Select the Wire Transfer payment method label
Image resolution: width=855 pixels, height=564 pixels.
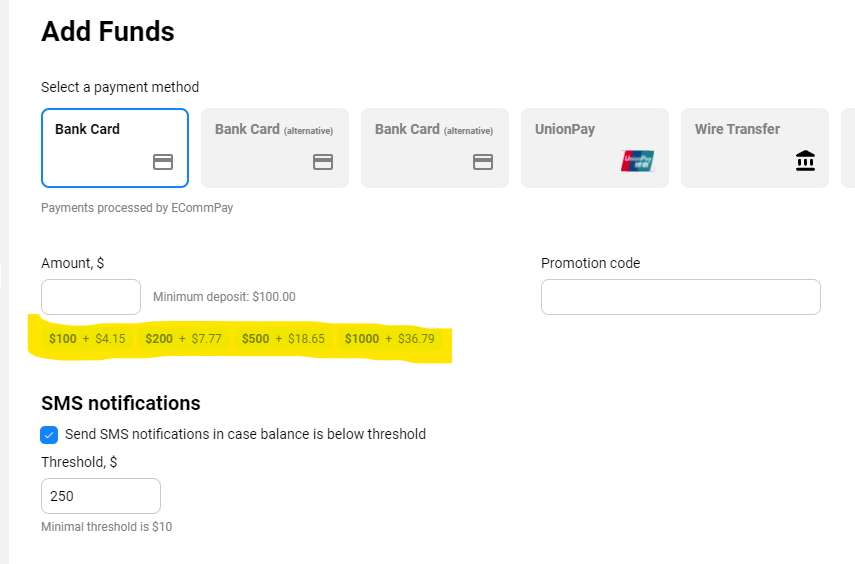pos(737,129)
